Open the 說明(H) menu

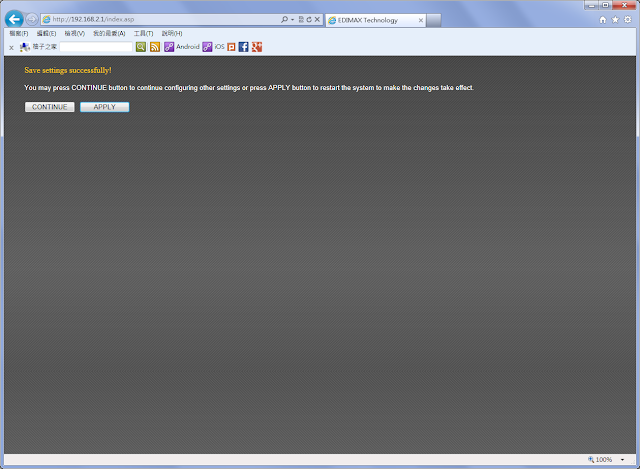[172, 33]
